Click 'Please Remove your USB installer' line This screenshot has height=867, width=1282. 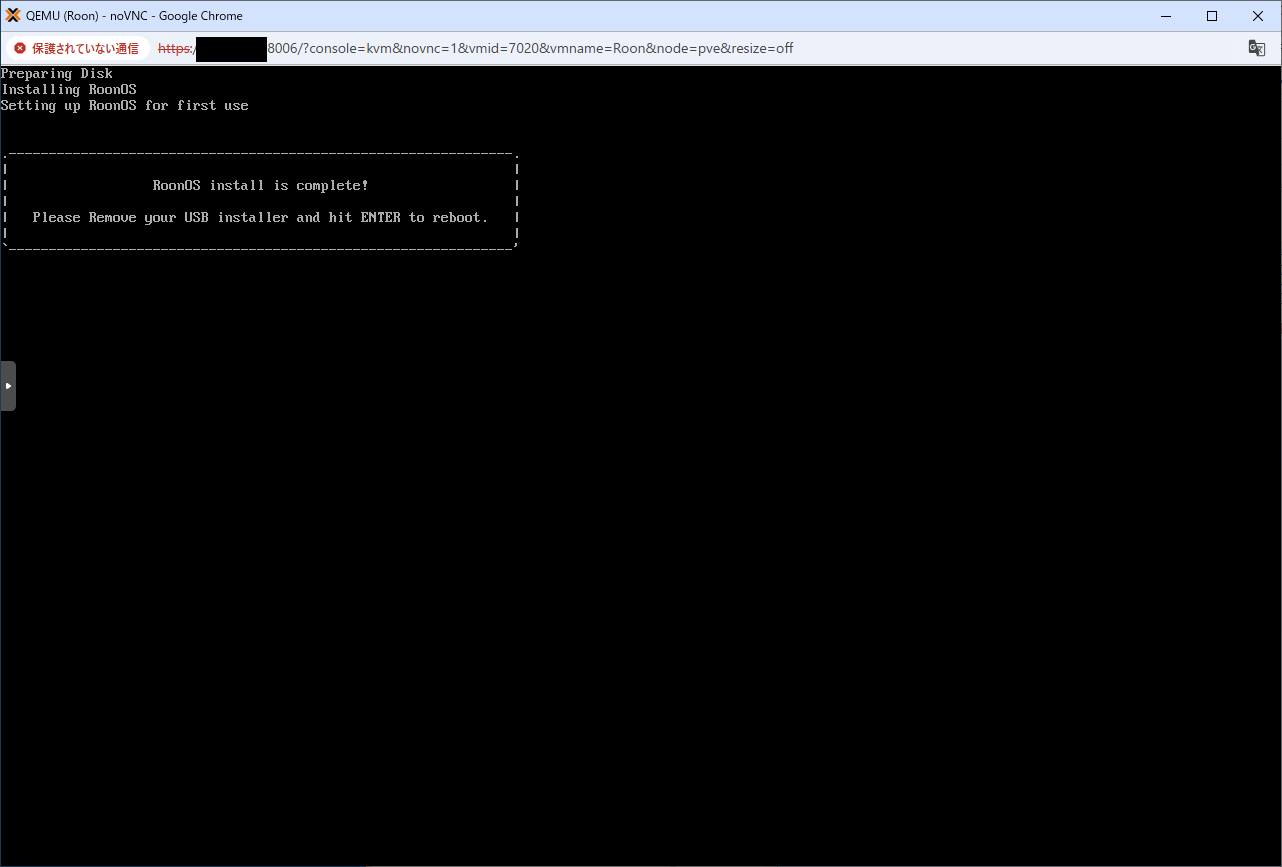(x=260, y=218)
